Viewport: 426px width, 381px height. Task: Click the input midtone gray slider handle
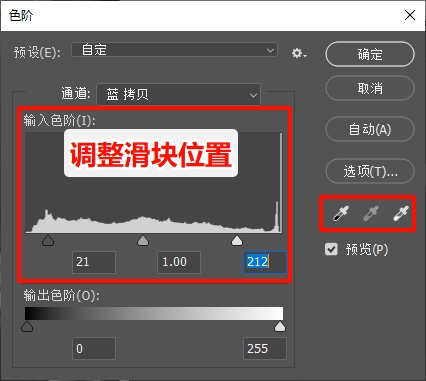coord(143,240)
